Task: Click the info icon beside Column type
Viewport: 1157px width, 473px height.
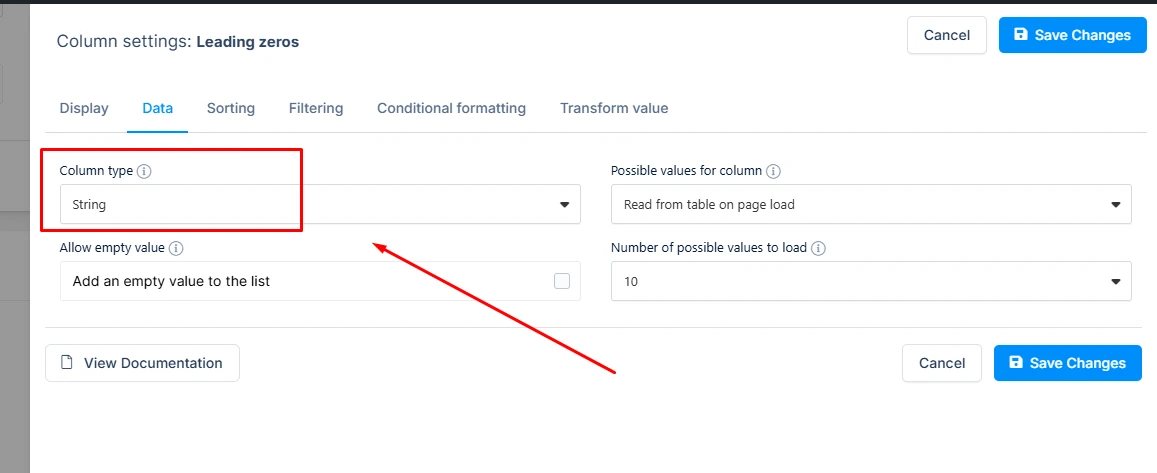Action: (x=145, y=171)
